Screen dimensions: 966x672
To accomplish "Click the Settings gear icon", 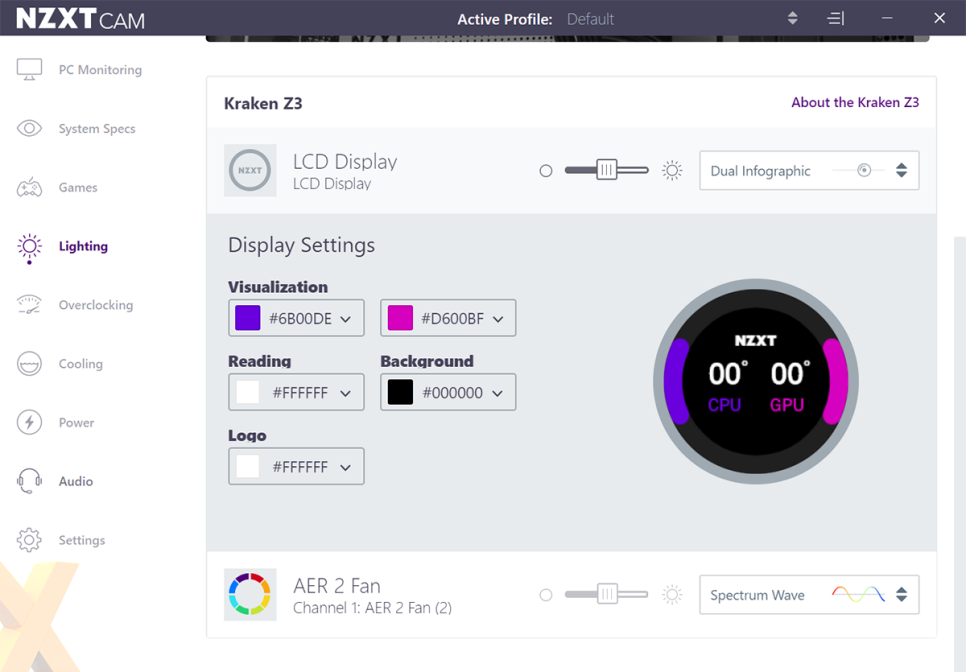I will [29, 540].
